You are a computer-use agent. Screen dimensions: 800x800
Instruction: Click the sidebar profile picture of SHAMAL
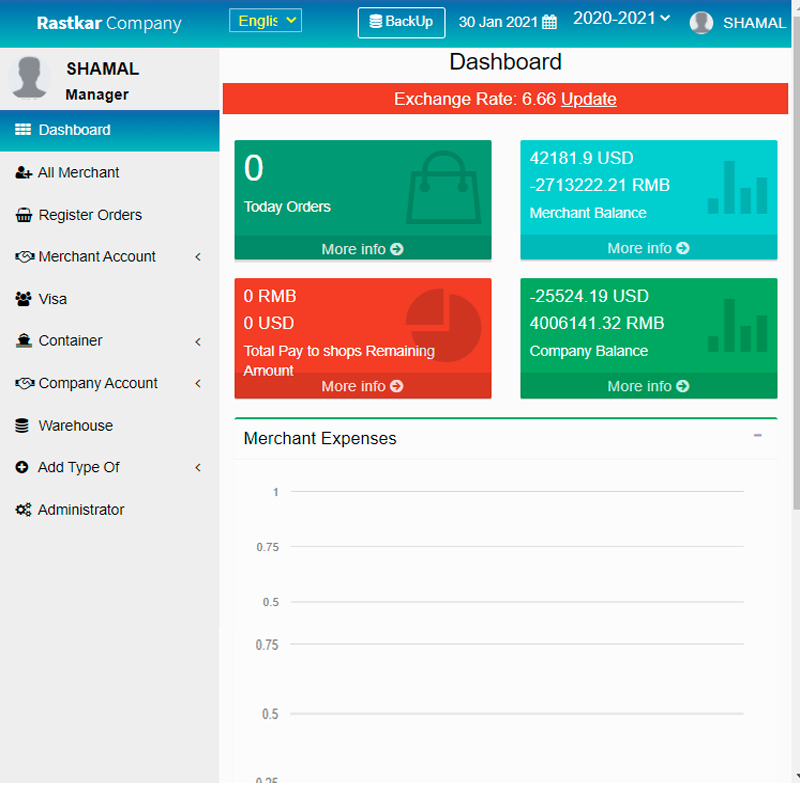pyautogui.click(x=30, y=78)
